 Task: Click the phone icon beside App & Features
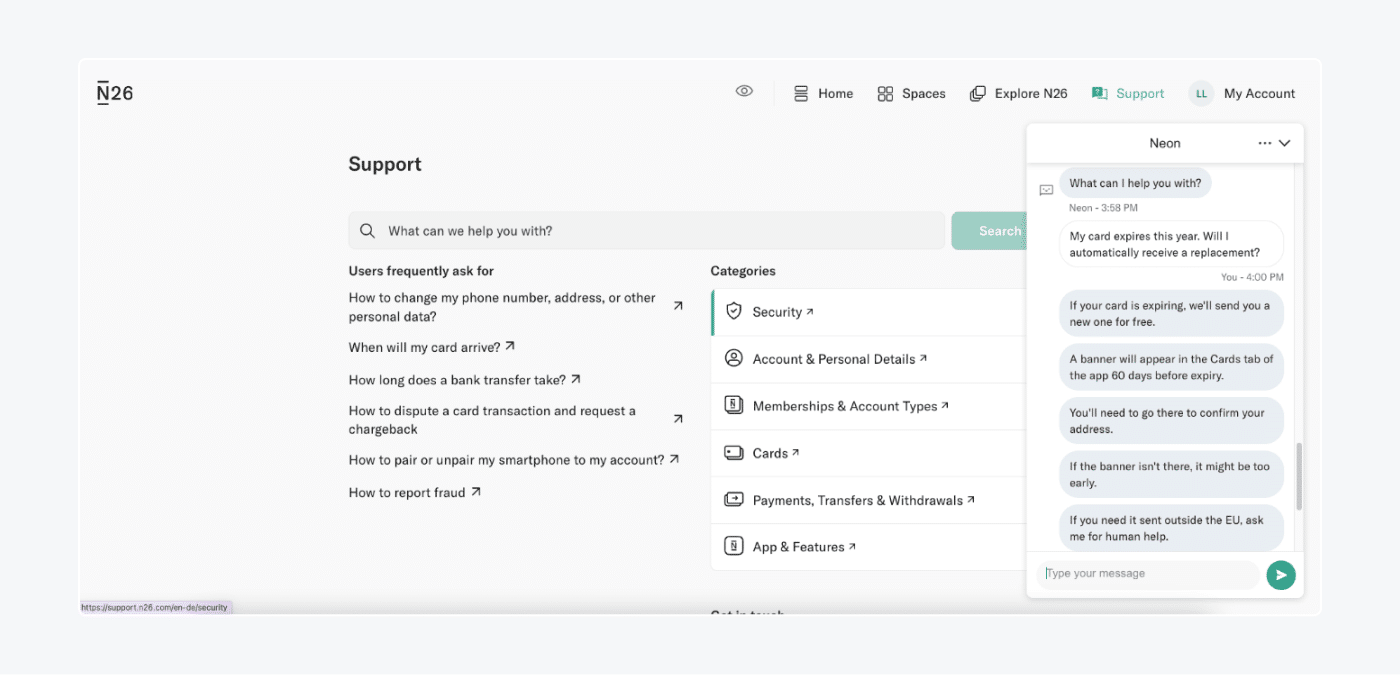pyautogui.click(x=734, y=546)
